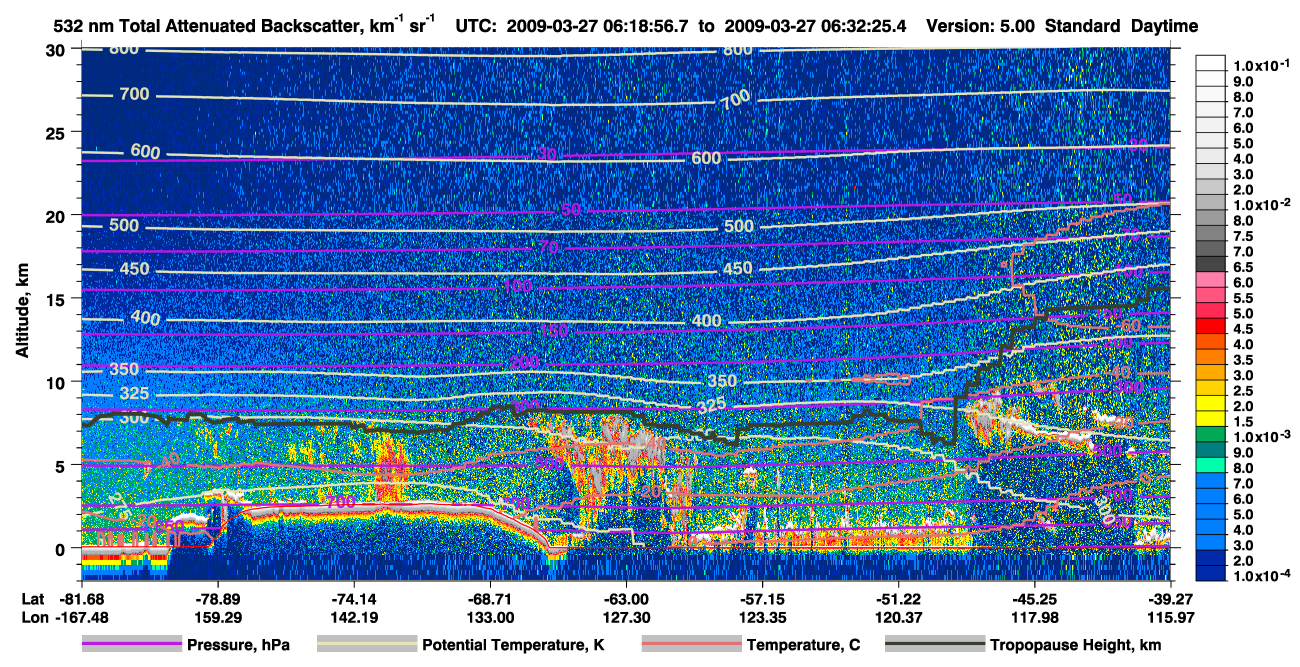Click the latitude value '-39.27'
Viewport: 1300px width, 667px height.
click(1171, 598)
